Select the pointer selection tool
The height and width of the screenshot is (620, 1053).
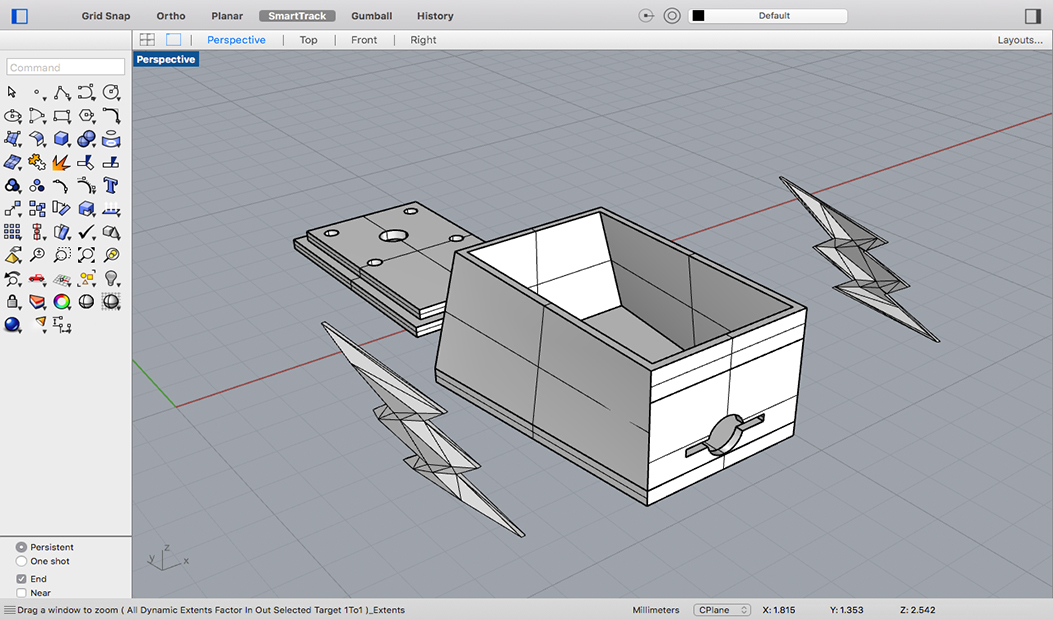(11, 92)
